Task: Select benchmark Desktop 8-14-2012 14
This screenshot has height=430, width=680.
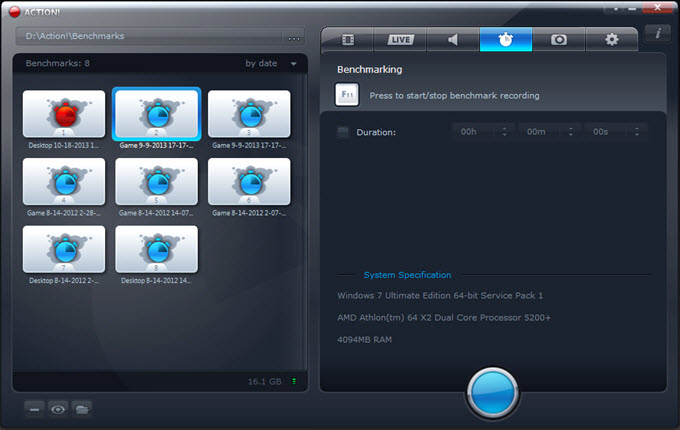Action: pos(157,249)
